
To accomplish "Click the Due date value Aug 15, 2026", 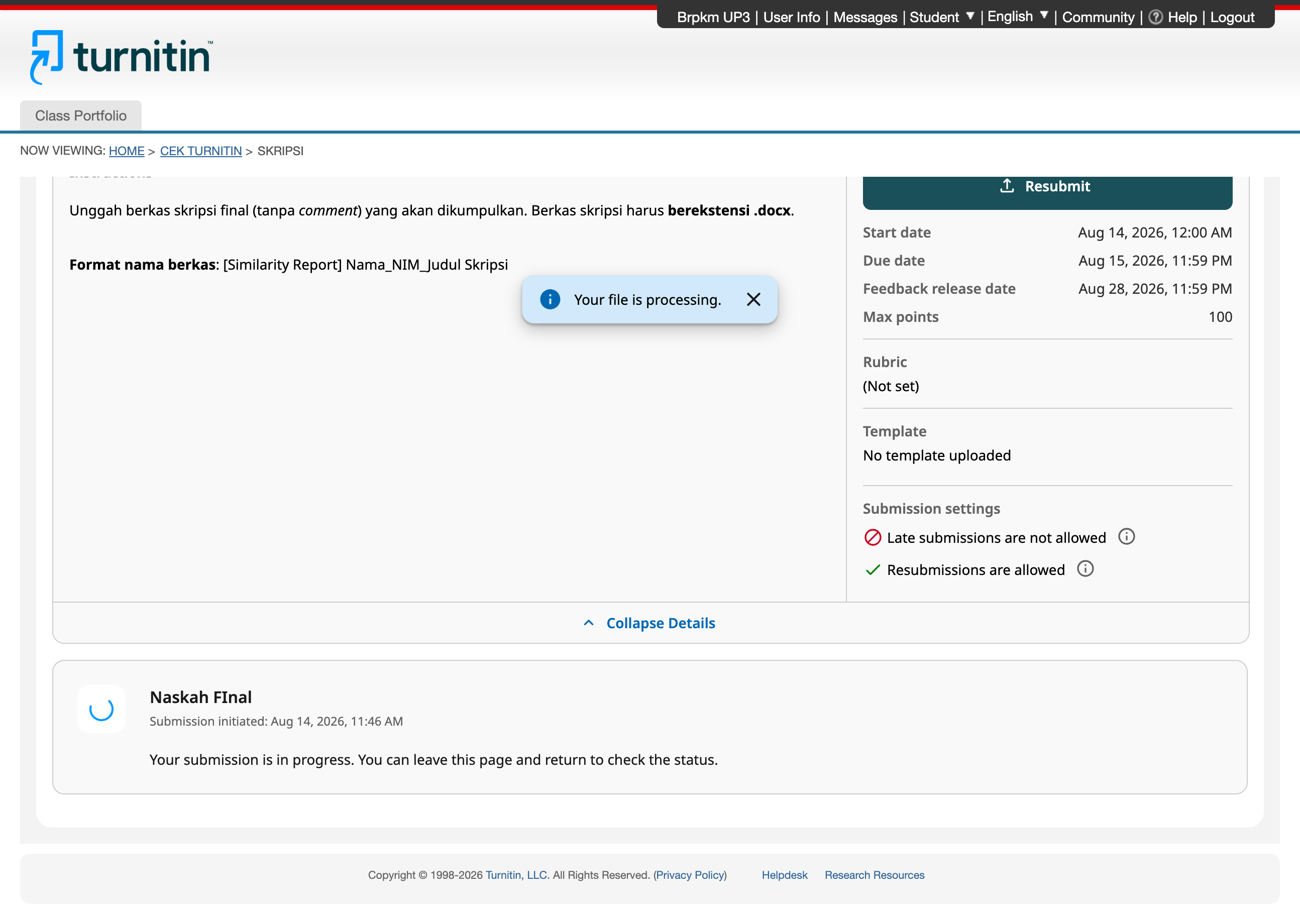I will click(1155, 261).
